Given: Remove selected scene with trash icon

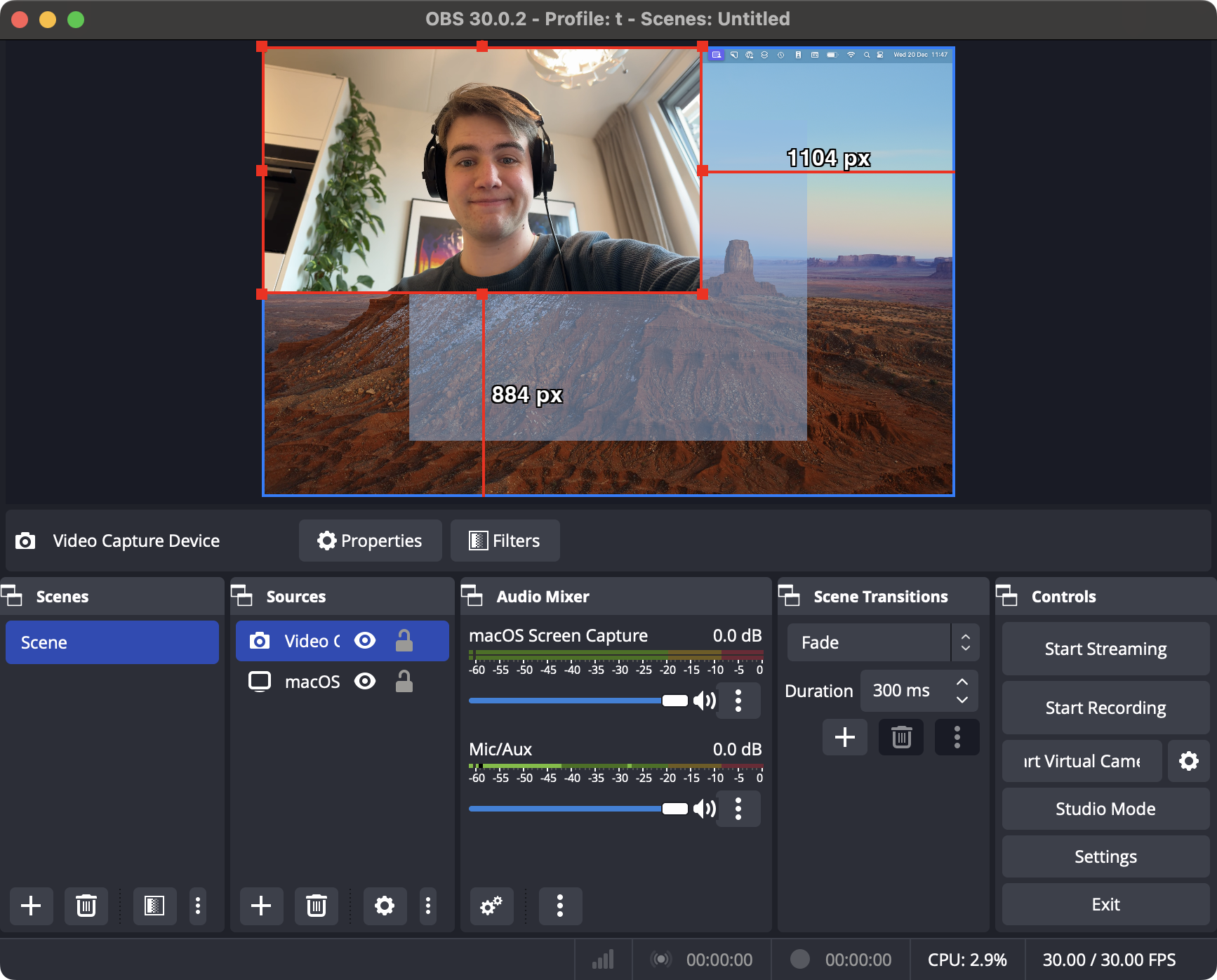Looking at the screenshot, I should tap(86, 906).
